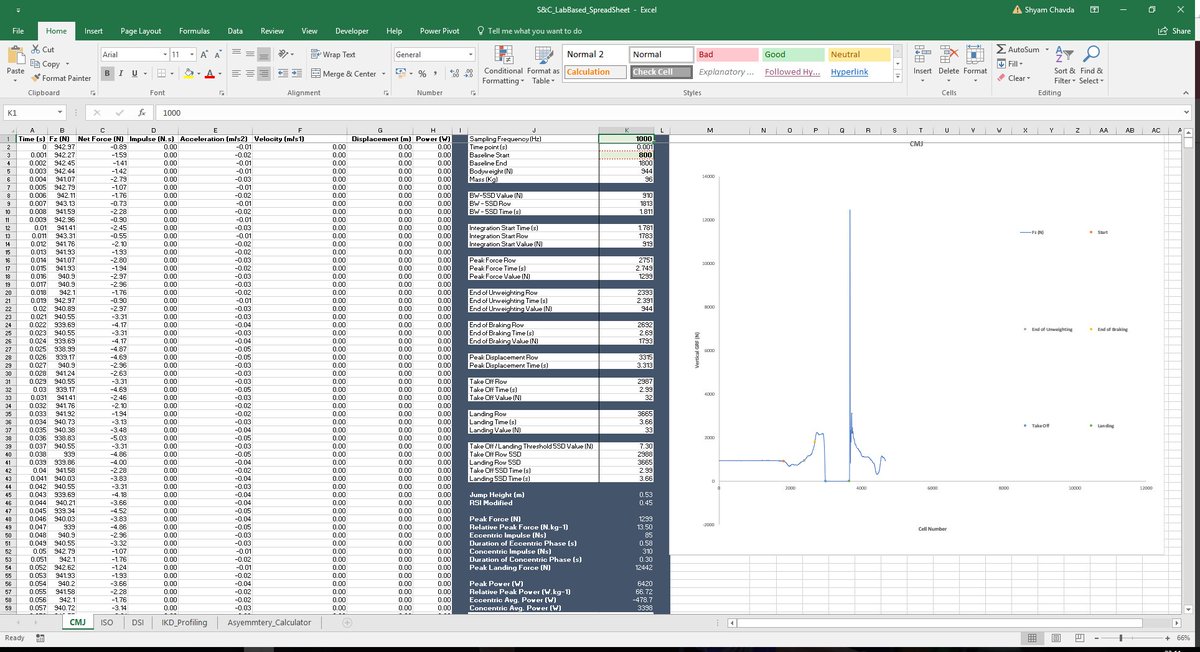This screenshot has height=652, width=1200.
Task: Toggle Italic formatting
Action: pos(122,74)
